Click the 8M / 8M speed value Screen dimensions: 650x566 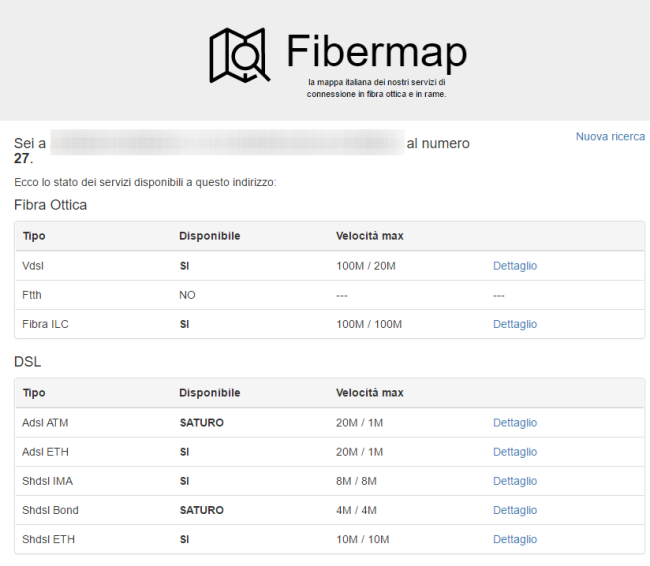click(357, 481)
